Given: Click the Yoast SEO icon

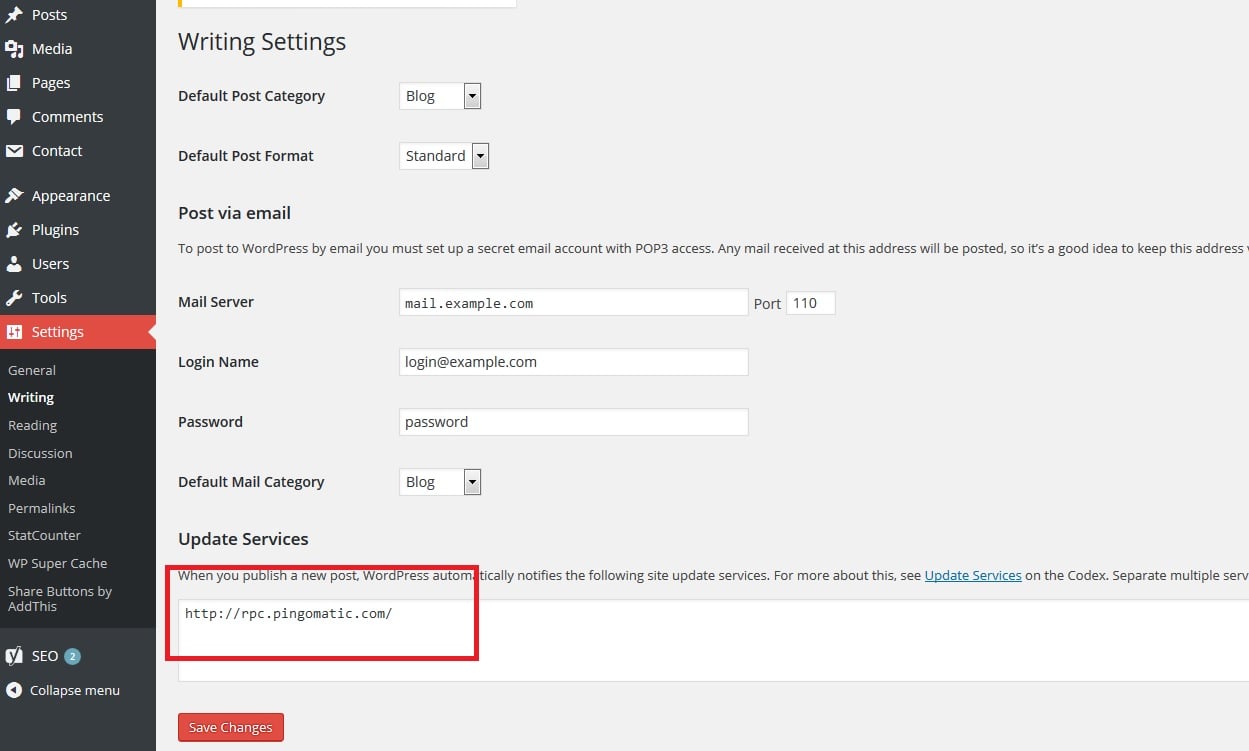Looking at the screenshot, I should click(x=14, y=656).
